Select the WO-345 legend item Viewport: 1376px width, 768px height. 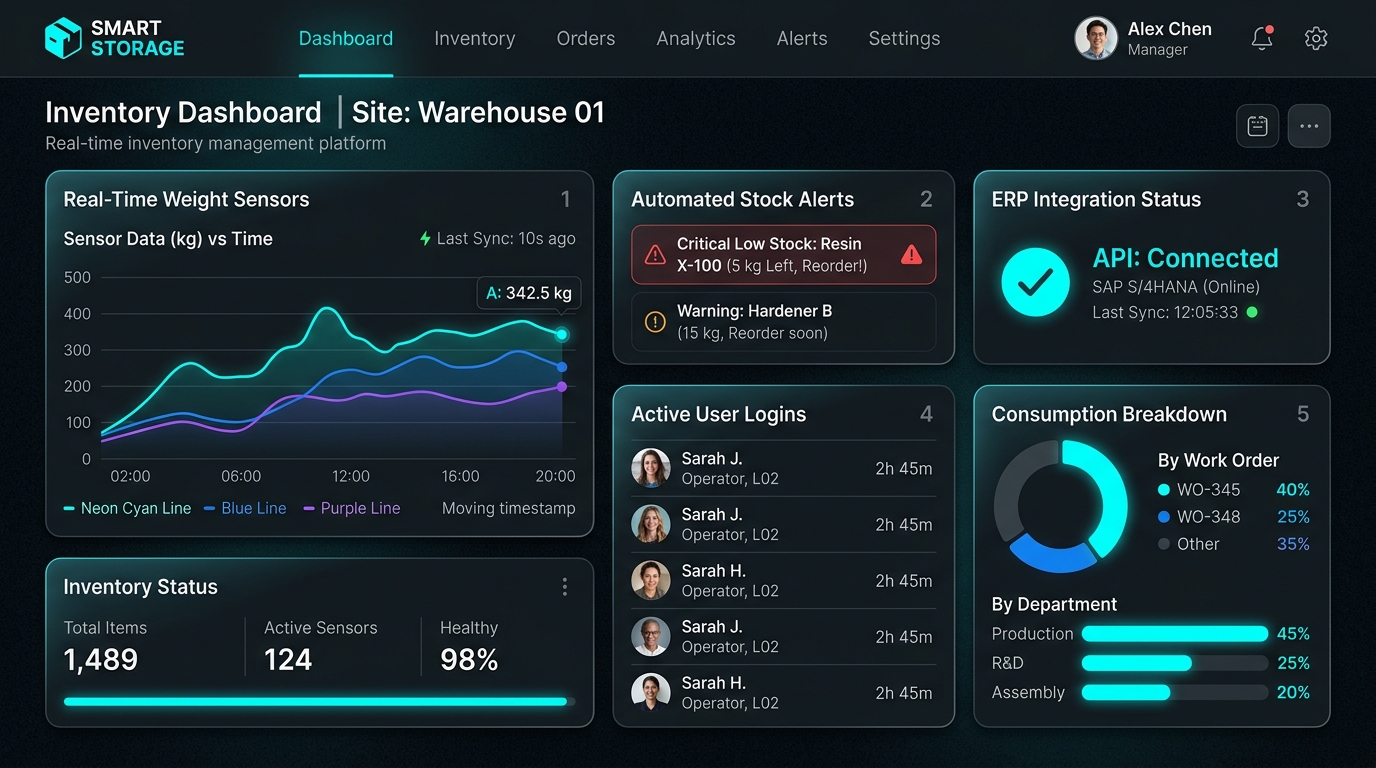click(1199, 490)
